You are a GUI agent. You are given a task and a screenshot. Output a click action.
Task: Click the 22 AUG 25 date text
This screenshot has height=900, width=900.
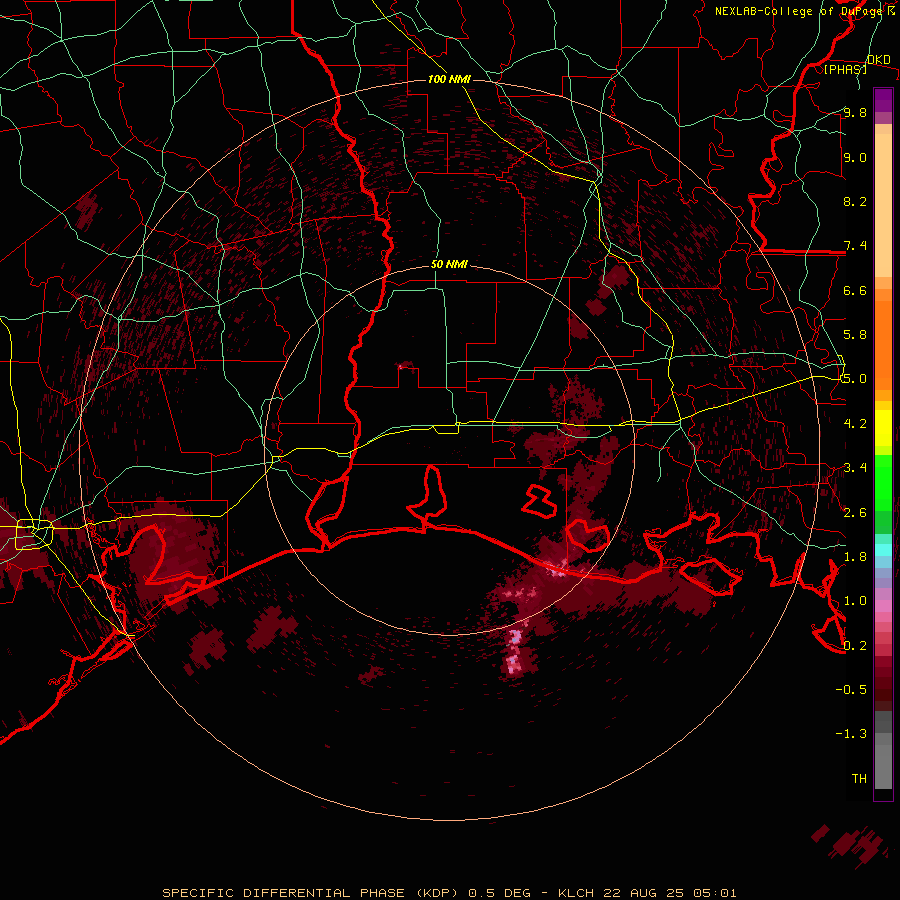pyautogui.click(x=644, y=893)
